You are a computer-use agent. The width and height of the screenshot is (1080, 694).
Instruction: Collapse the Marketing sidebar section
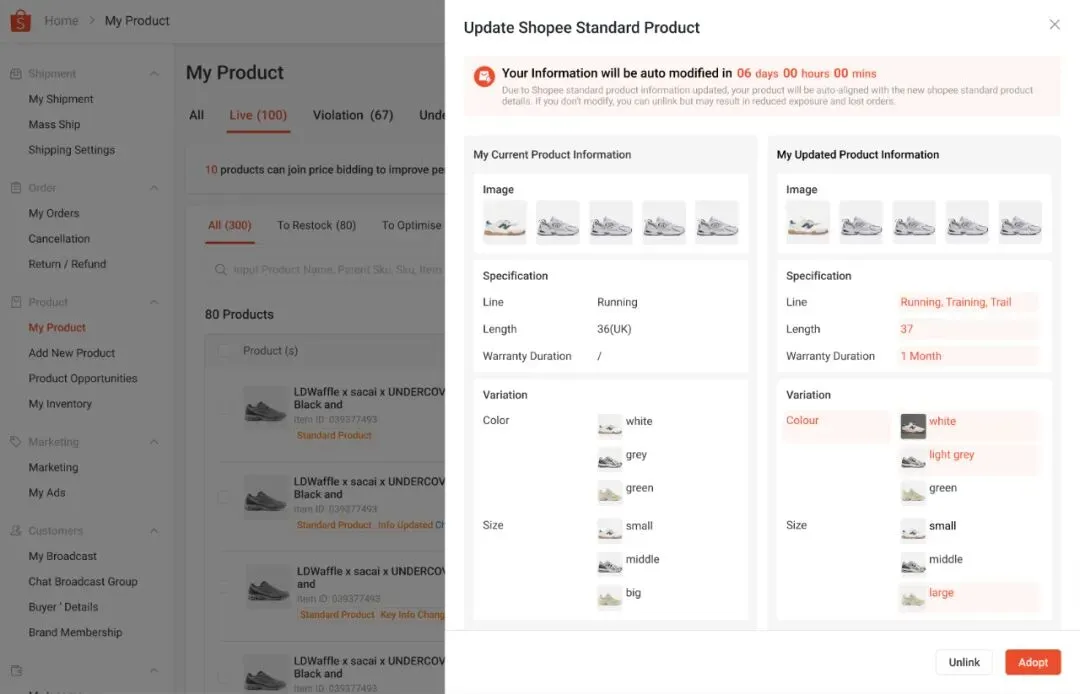[153, 441]
